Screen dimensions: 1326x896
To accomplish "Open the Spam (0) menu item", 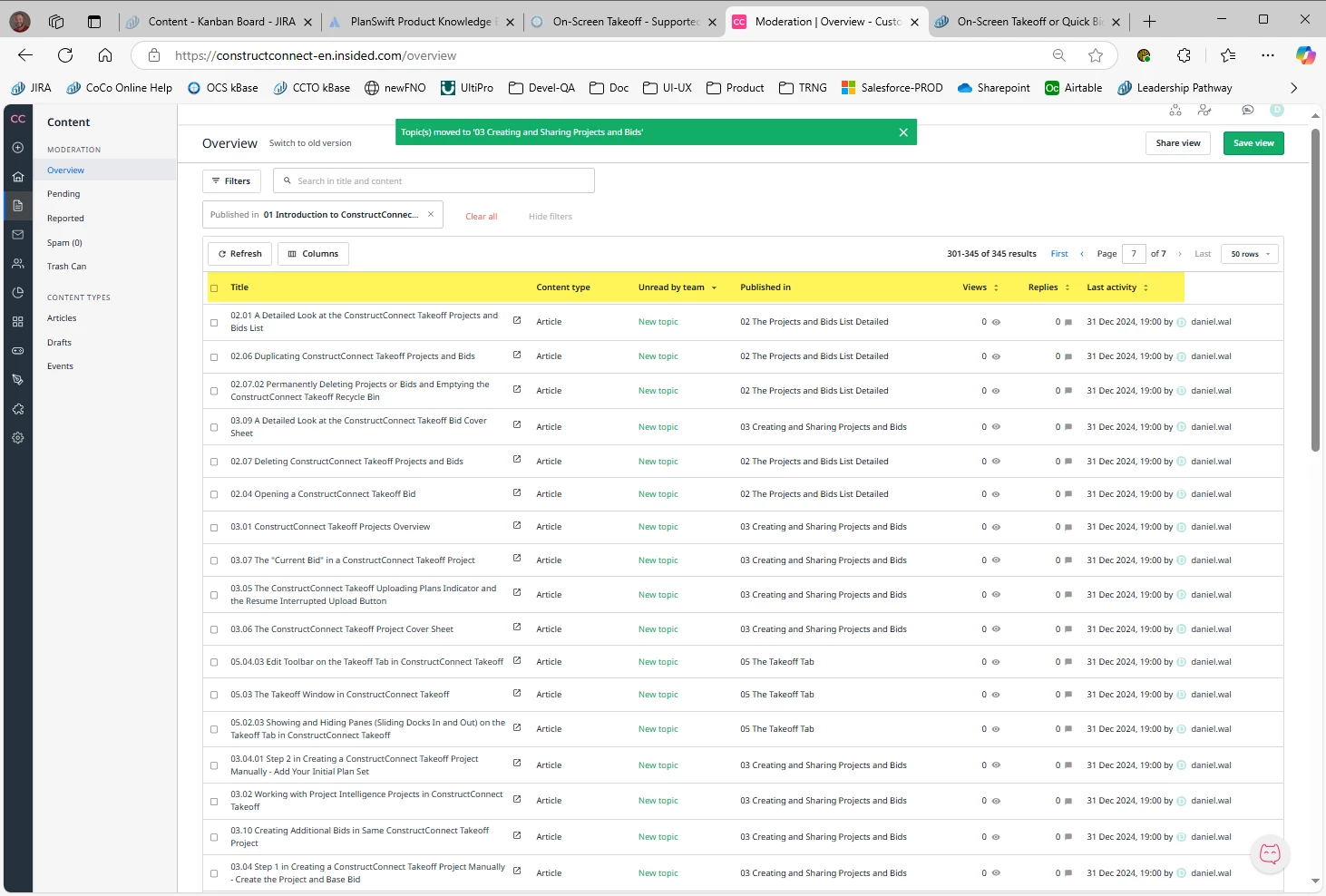I will (x=64, y=243).
